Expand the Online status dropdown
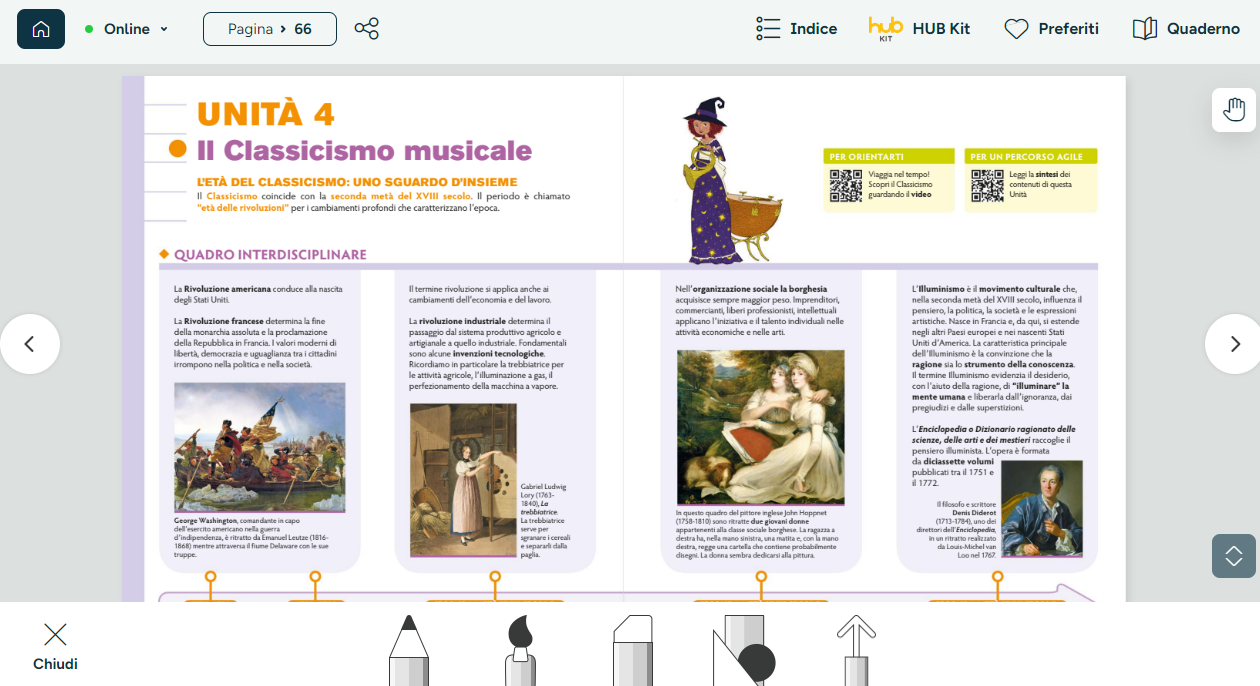The width and height of the screenshot is (1260, 686). pyautogui.click(x=127, y=29)
